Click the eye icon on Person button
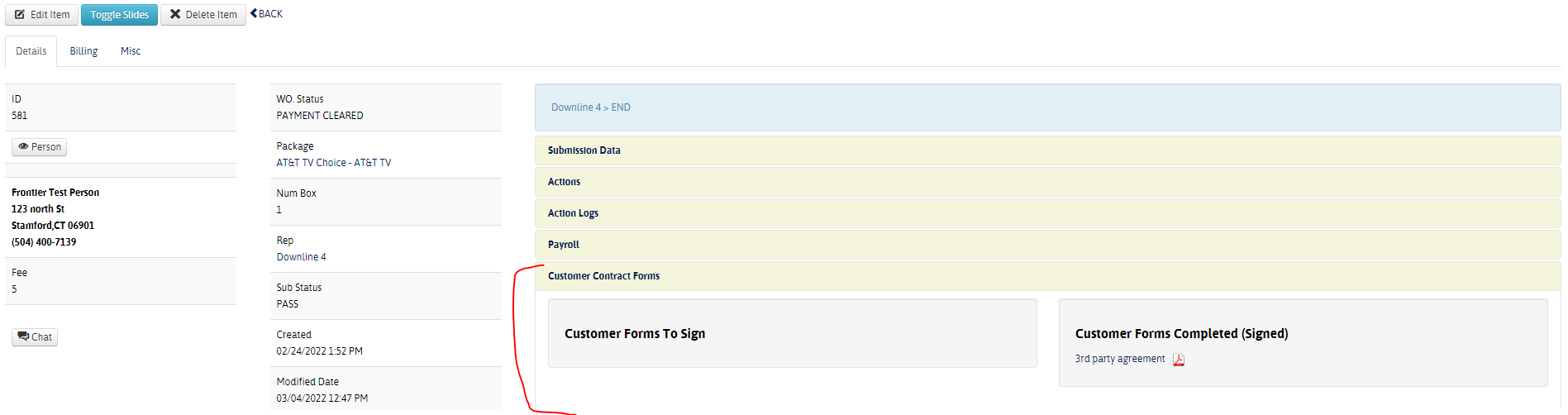Image resolution: width=1568 pixels, height=415 pixels. (23, 147)
